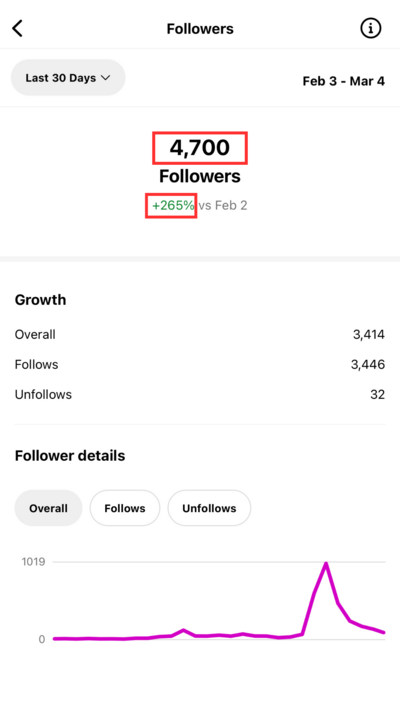Click the Growth section heading
Viewport: 400px width, 711px height.
click(40, 300)
